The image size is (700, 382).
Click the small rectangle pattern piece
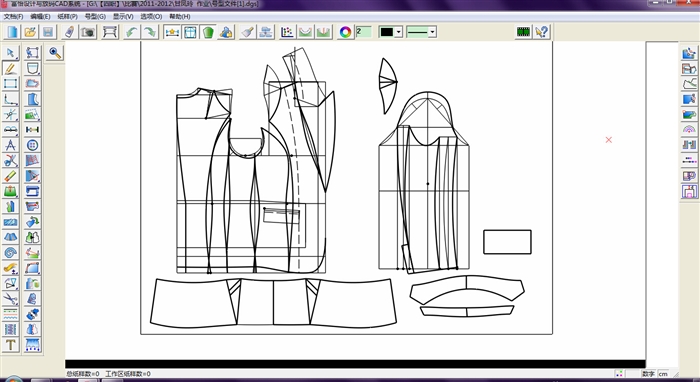click(507, 242)
